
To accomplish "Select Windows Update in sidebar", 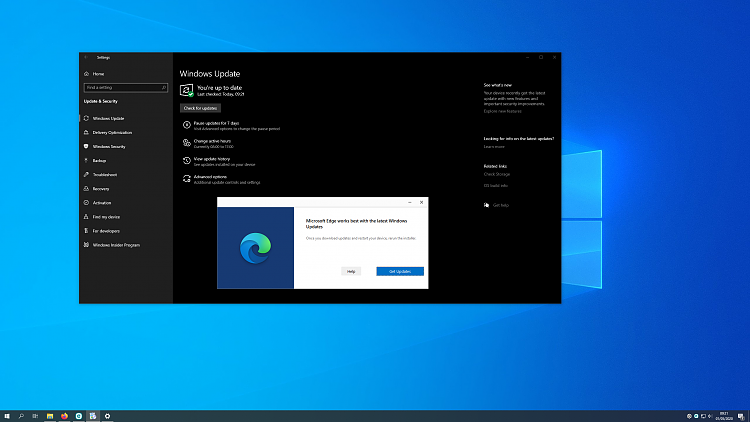I will (x=109, y=118).
